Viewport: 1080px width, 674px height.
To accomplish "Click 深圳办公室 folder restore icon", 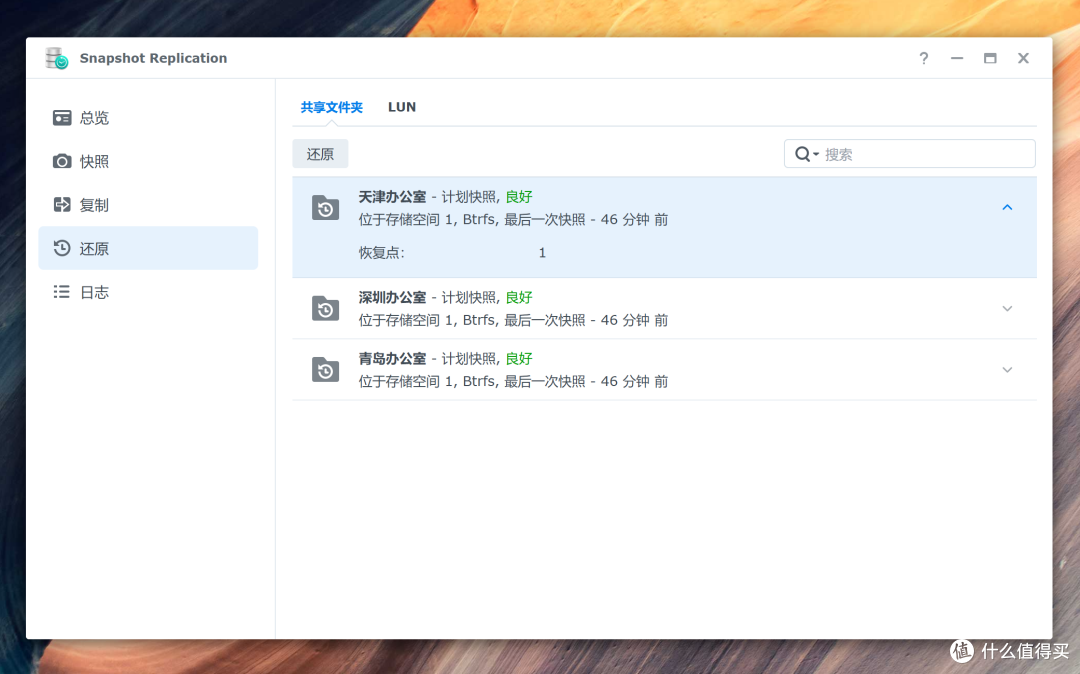I will 325,308.
